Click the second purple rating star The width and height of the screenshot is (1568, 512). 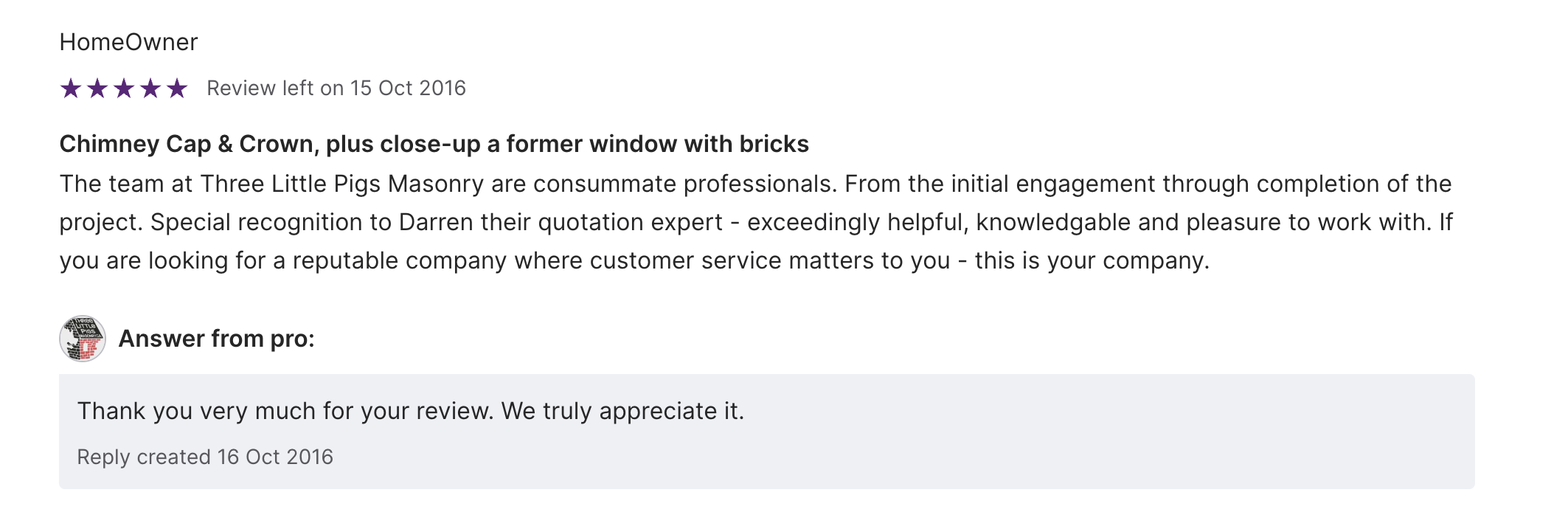point(97,89)
